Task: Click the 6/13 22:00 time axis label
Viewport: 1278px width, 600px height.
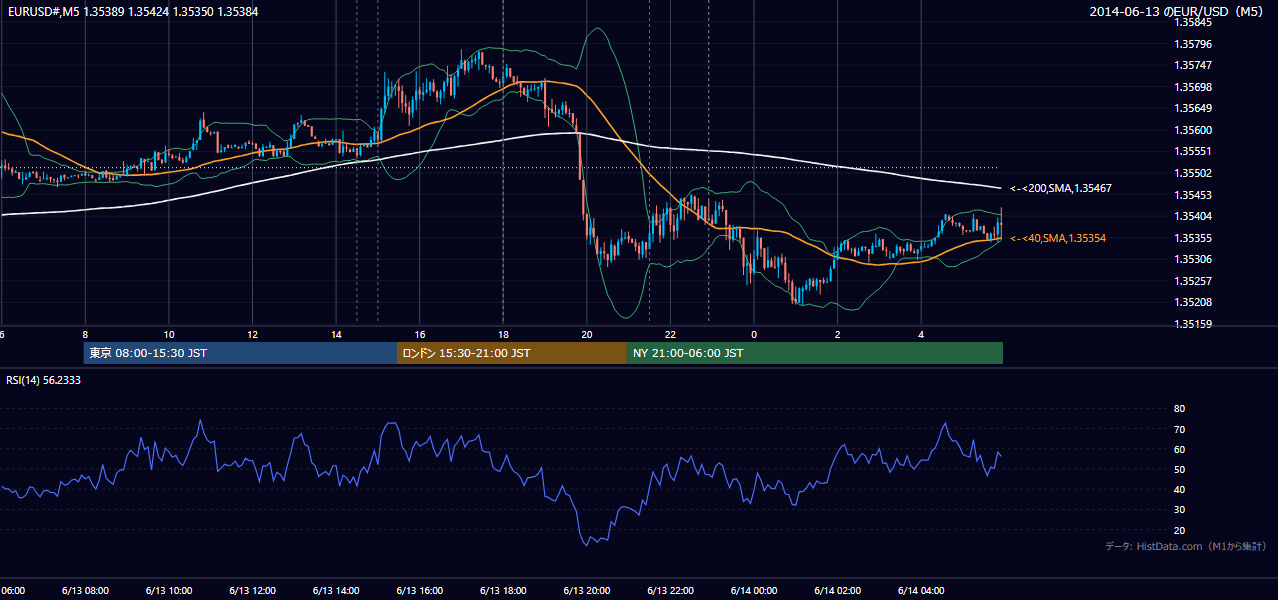Action: coord(670,590)
